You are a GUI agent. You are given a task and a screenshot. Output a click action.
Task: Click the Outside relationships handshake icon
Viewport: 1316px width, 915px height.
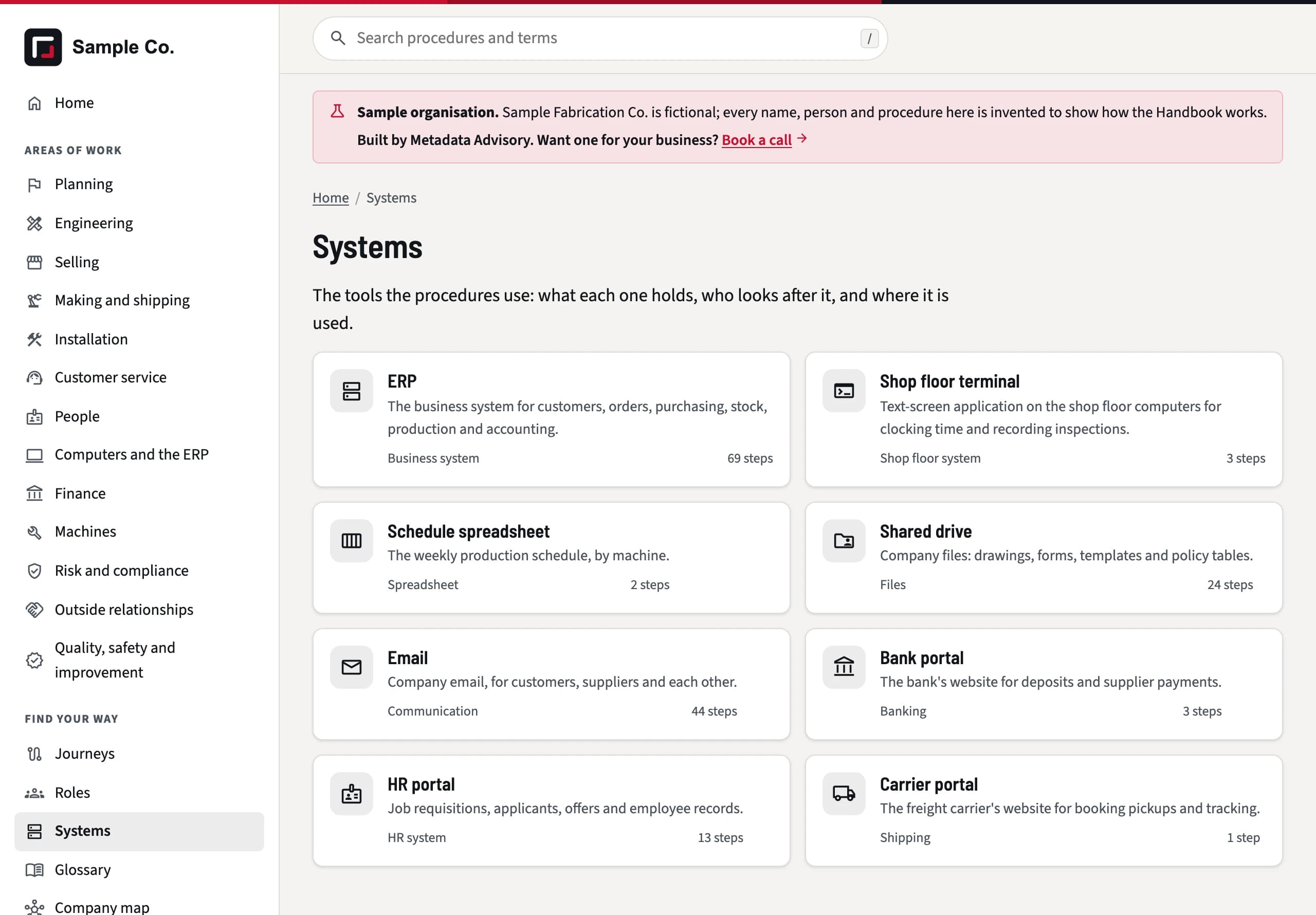tap(34, 610)
